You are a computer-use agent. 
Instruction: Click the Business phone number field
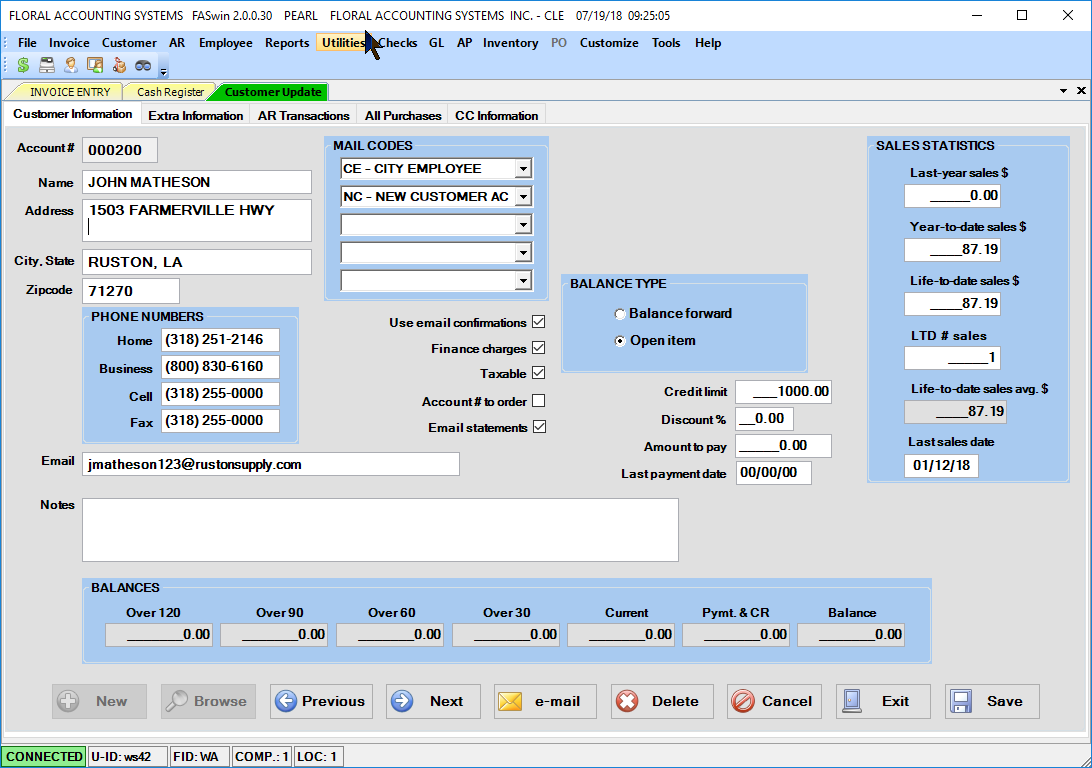point(220,367)
